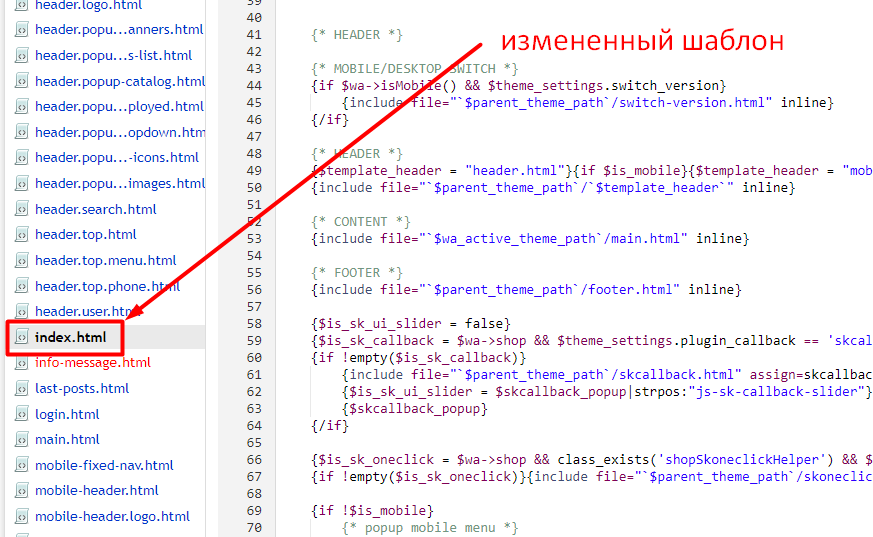Place cursor on the CONTENT comment line

tap(361, 221)
